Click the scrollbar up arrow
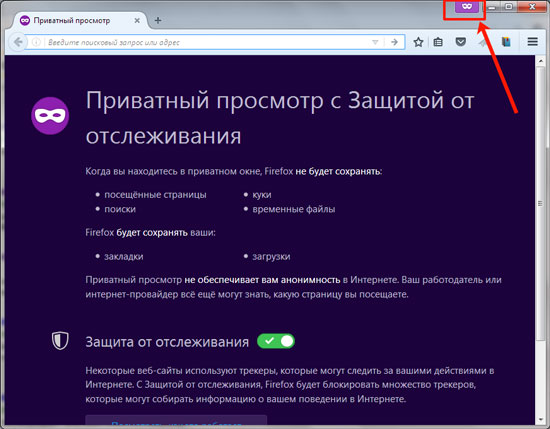 [x=541, y=61]
